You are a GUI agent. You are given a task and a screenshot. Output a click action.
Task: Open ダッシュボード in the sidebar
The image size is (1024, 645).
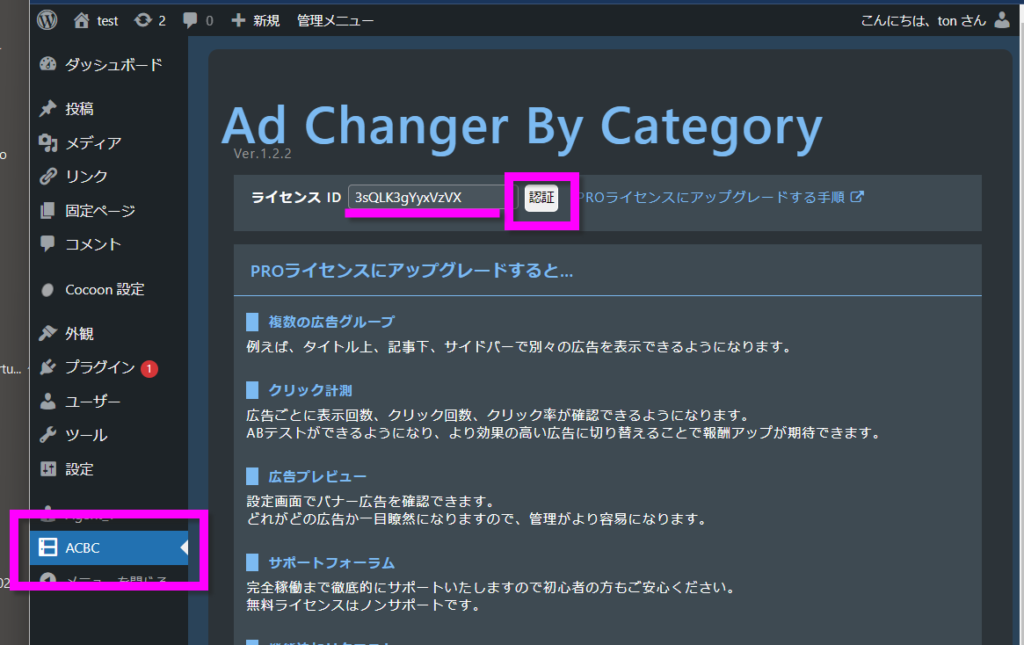112,65
